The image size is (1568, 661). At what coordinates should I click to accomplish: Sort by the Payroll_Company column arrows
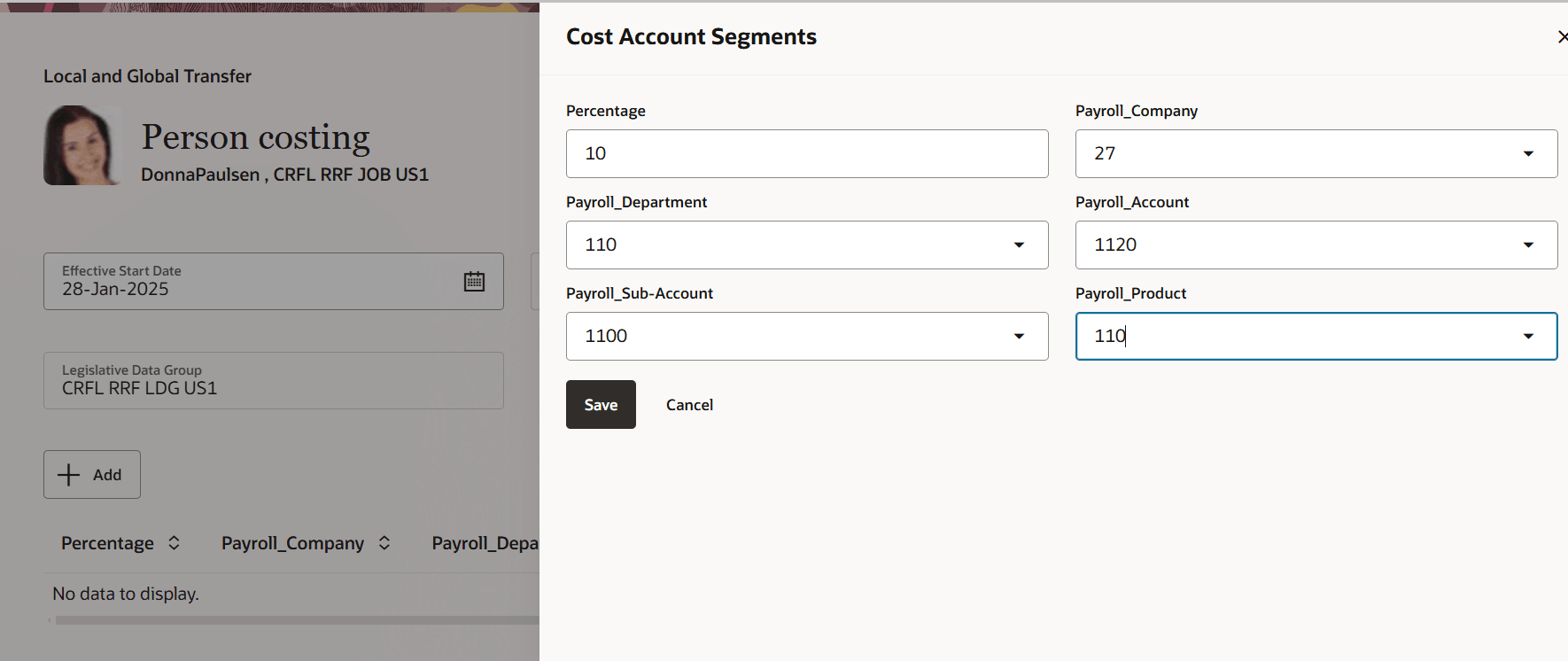point(384,543)
